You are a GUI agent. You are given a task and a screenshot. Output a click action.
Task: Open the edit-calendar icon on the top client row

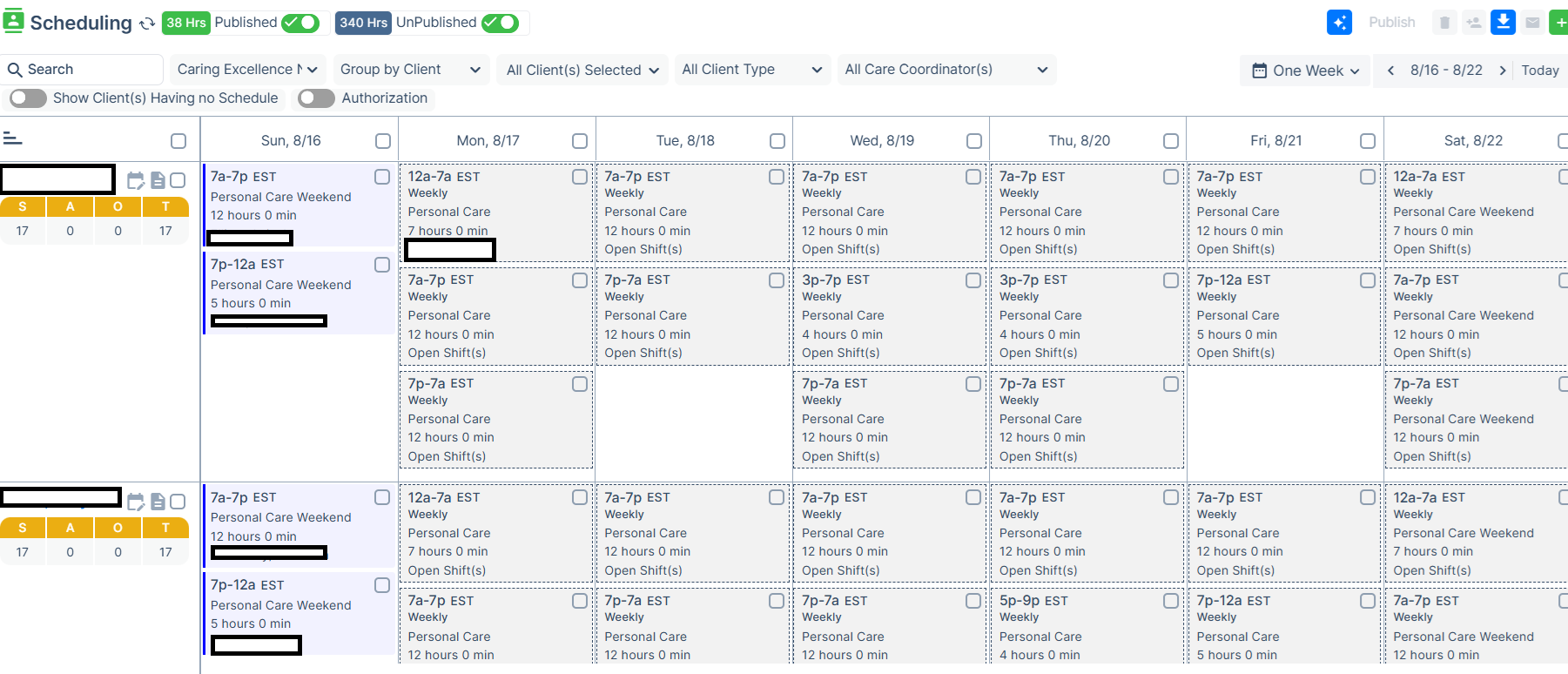(136, 180)
